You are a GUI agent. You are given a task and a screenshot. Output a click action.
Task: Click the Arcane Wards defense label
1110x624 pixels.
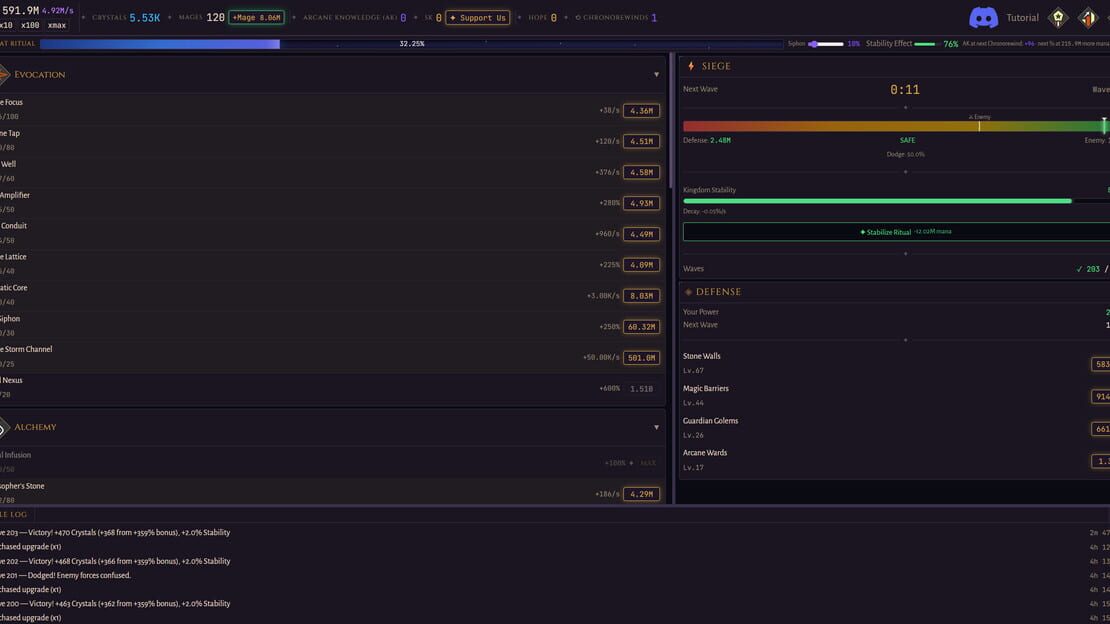tap(705, 453)
